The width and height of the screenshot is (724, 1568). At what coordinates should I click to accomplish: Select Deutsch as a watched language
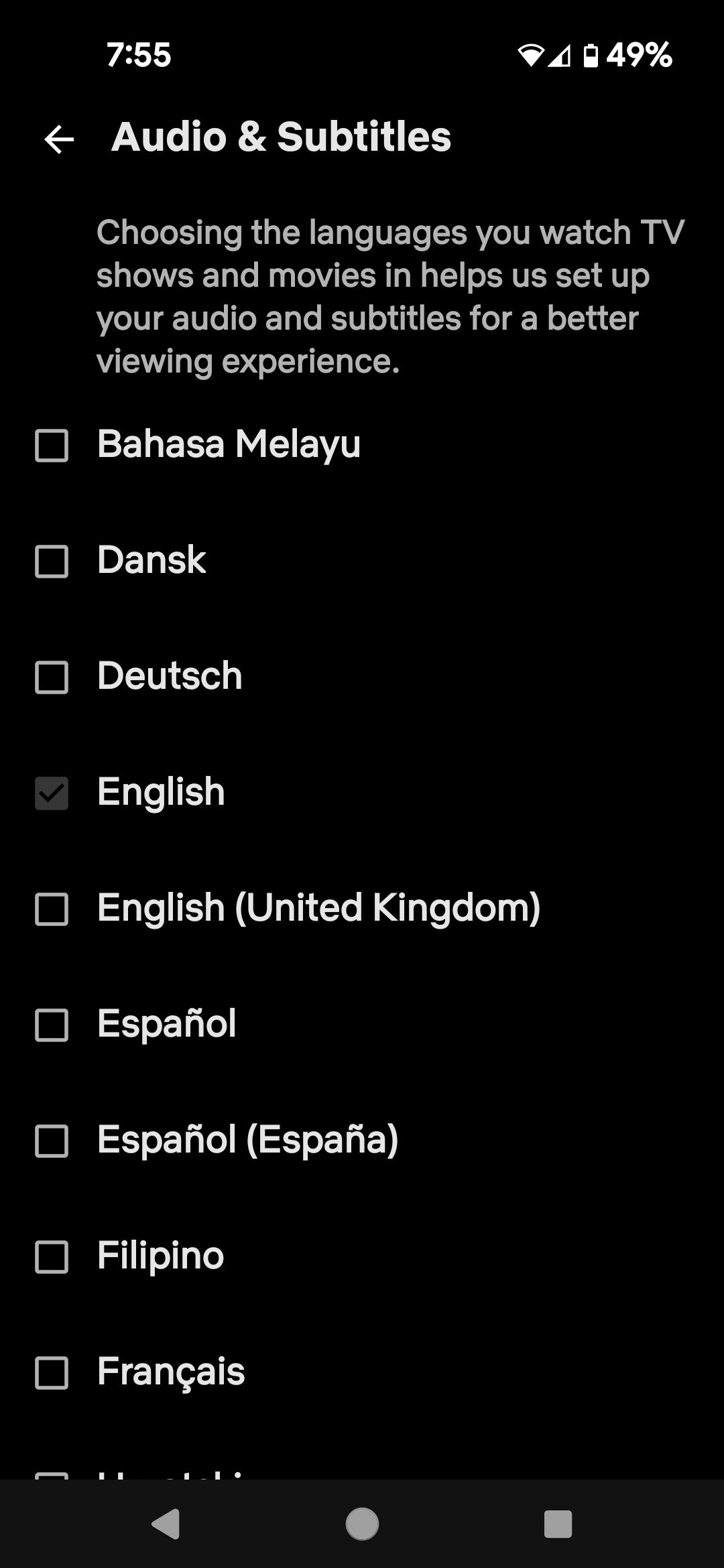tap(52, 677)
